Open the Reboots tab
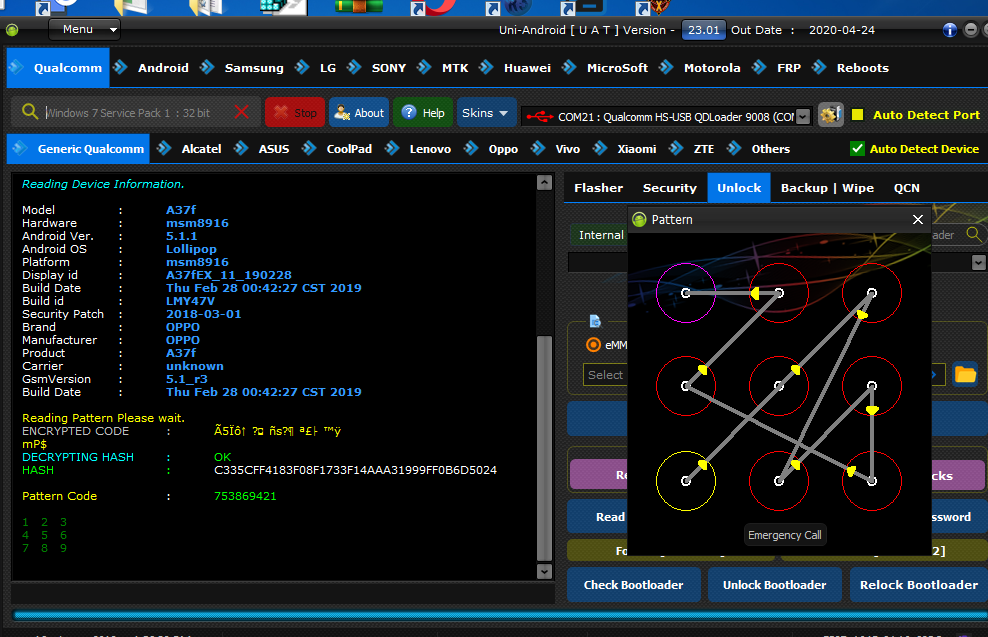The width and height of the screenshot is (988, 637). coord(863,67)
